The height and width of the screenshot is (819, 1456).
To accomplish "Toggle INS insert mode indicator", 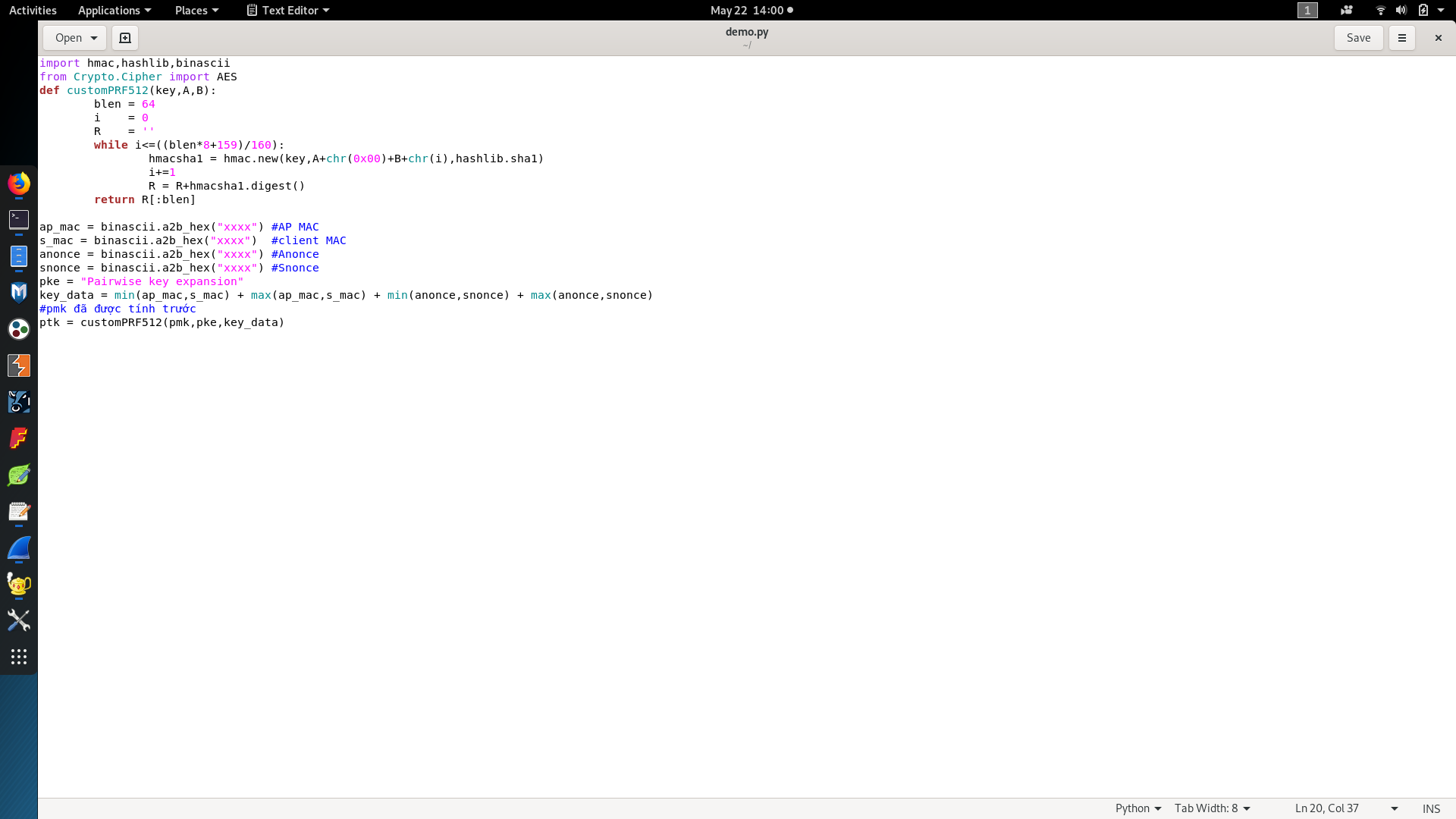I will click(1431, 808).
